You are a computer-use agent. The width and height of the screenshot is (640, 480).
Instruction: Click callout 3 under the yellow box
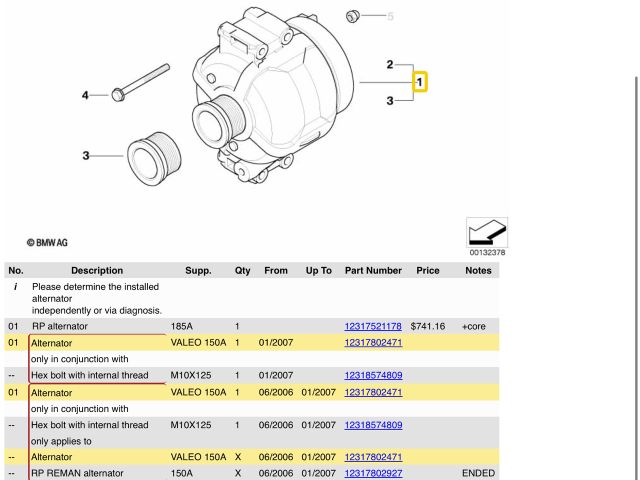391,101
